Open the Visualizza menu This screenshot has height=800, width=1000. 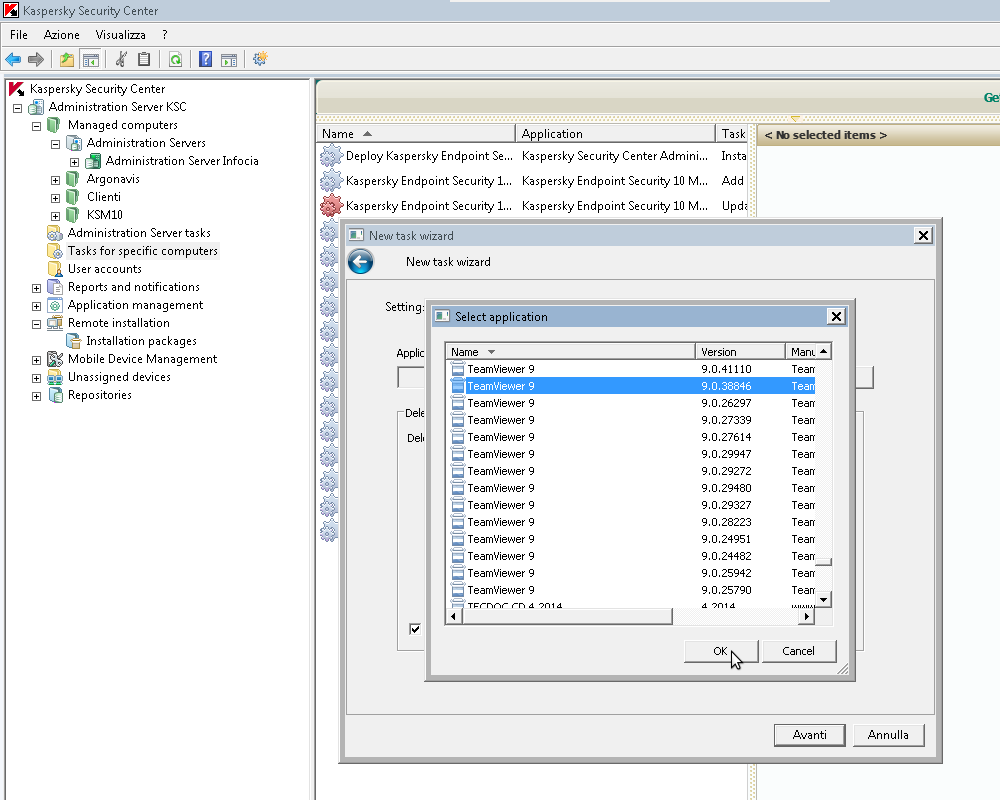click(121, 34)
